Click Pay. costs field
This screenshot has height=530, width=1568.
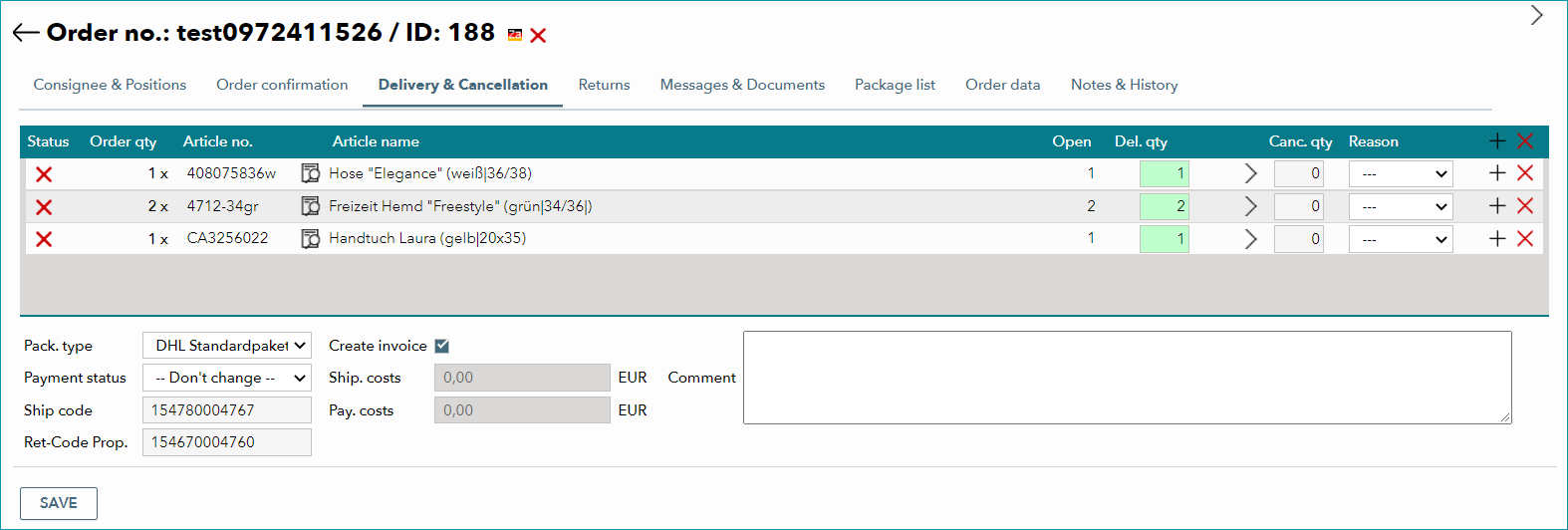click(x=522, y=410)
